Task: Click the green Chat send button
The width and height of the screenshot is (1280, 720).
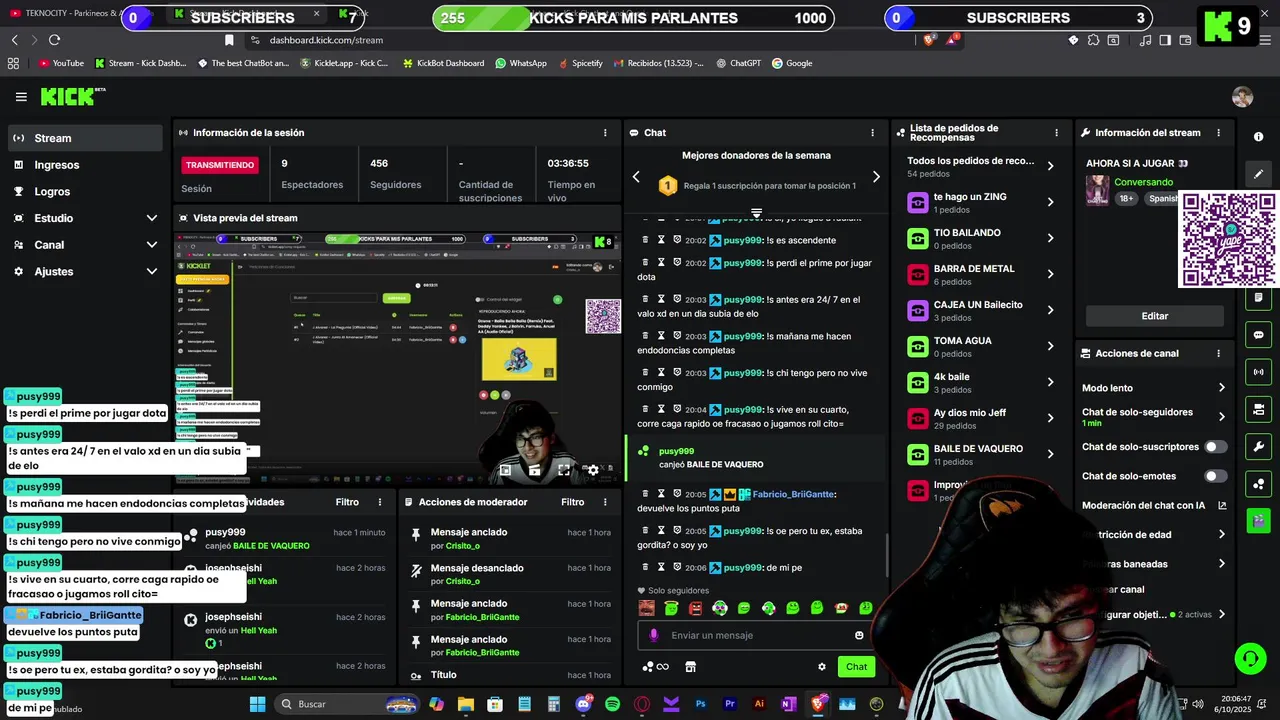Action: (857, 667)
